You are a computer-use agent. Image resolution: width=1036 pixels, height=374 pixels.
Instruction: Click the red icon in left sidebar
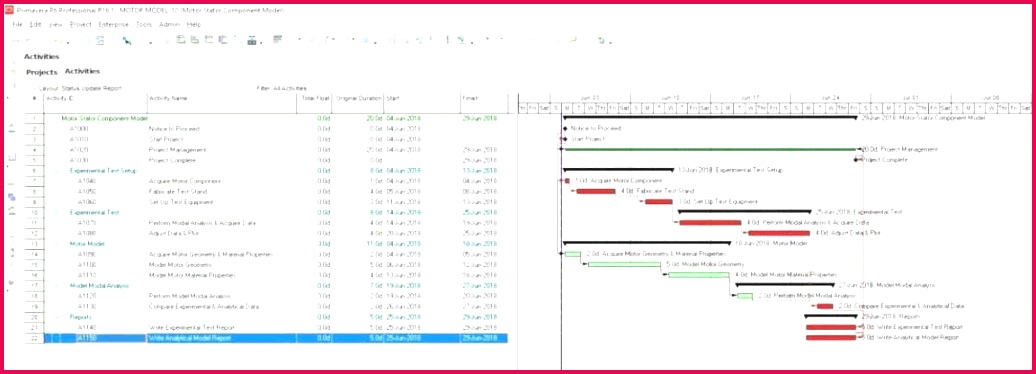pos(11,283)
